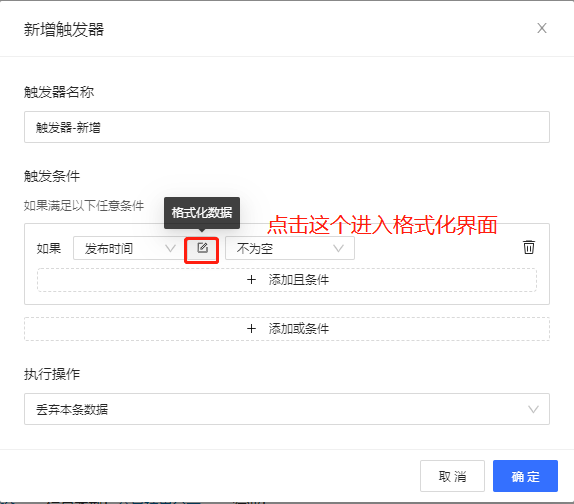This screenshot has width=574, height=504.
Task: Click plus icon in 添加且条件
Action: pos(251,280)
